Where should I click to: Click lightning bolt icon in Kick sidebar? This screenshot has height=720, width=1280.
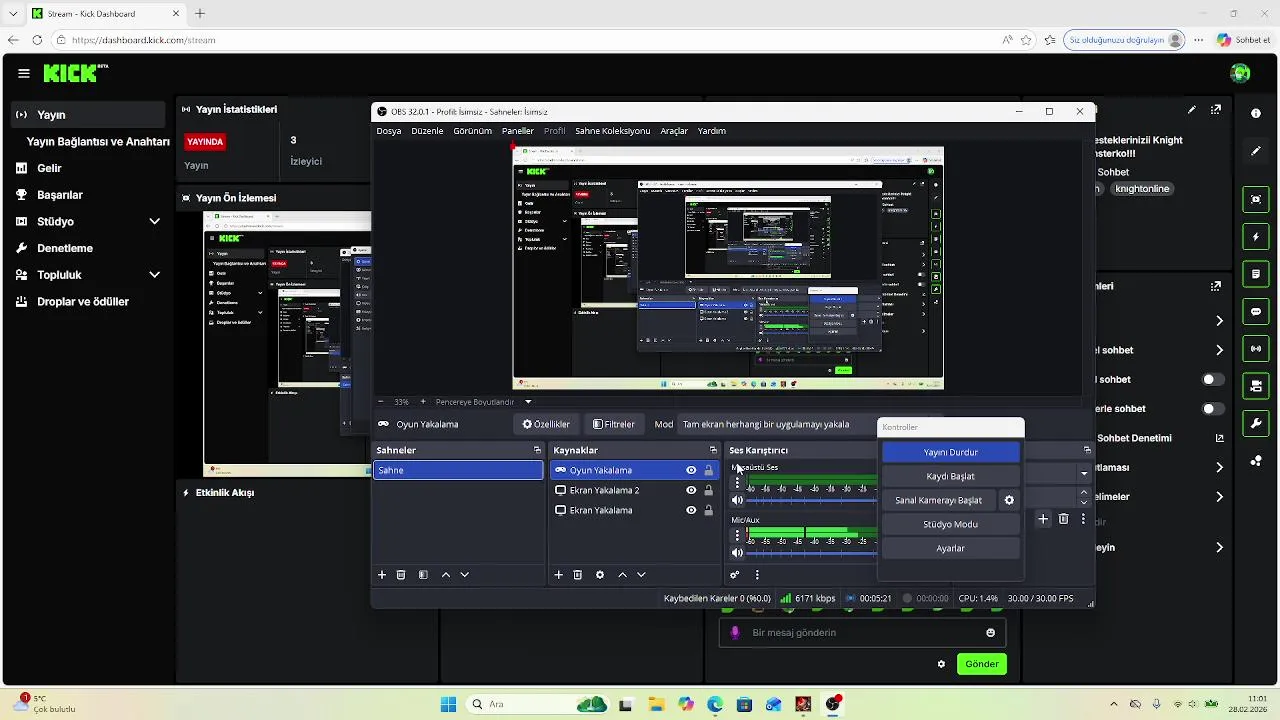(1256, 237)
